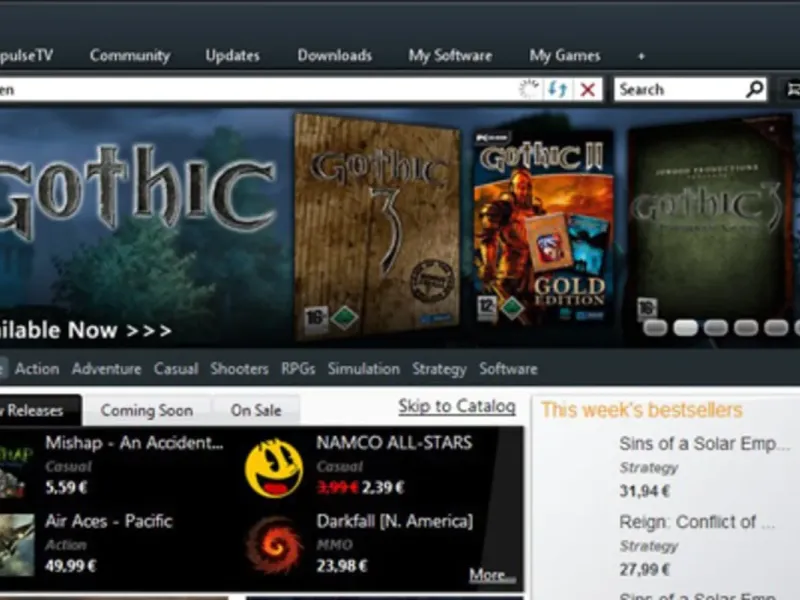
Task: Click the Strategy label under Reign: Conflict of
Action: tap(649, 546)
